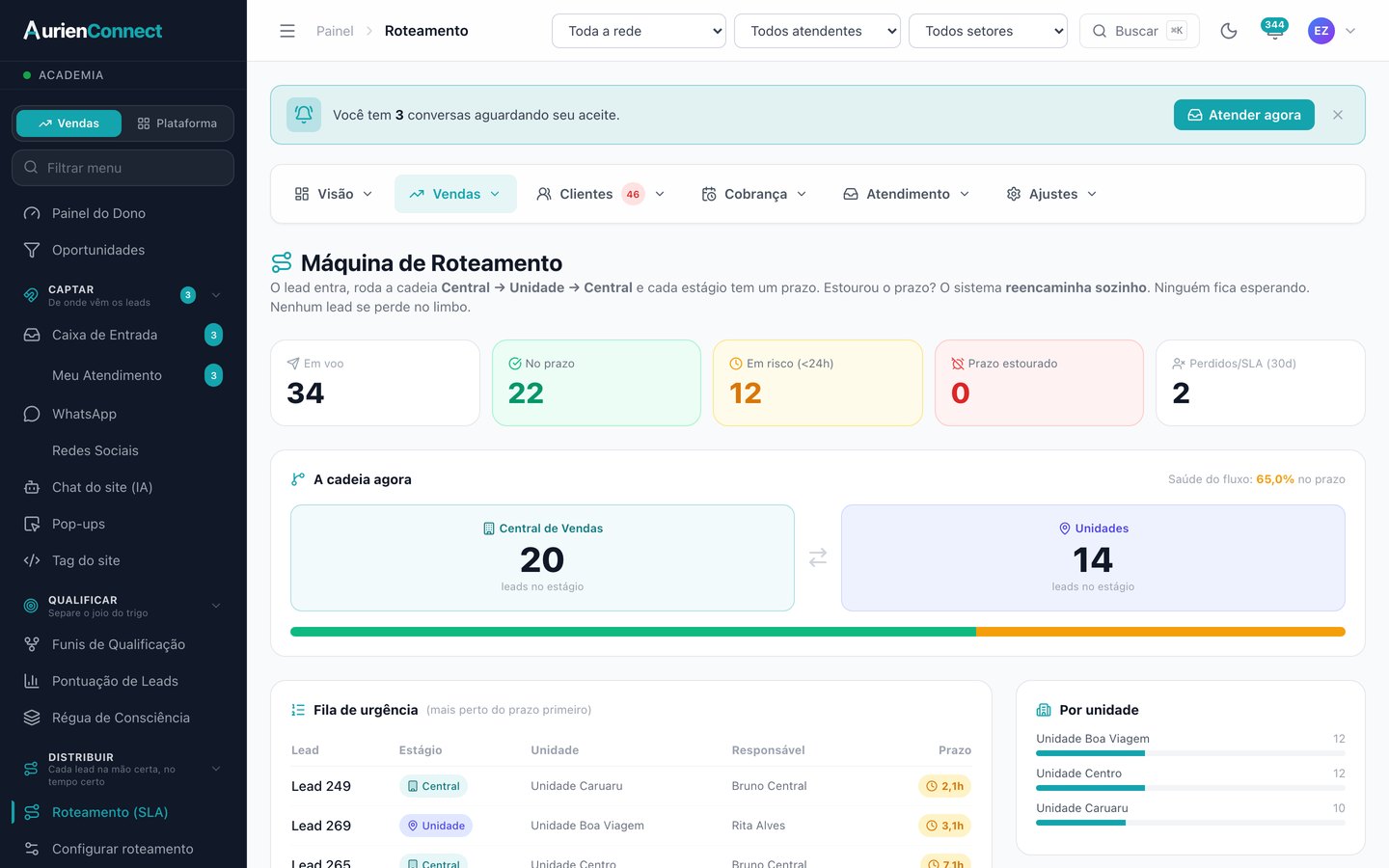Open Roteamento (SLA) sidebar icon
The height and width of the screenshot is (868, 1389).
coord(32,812)
